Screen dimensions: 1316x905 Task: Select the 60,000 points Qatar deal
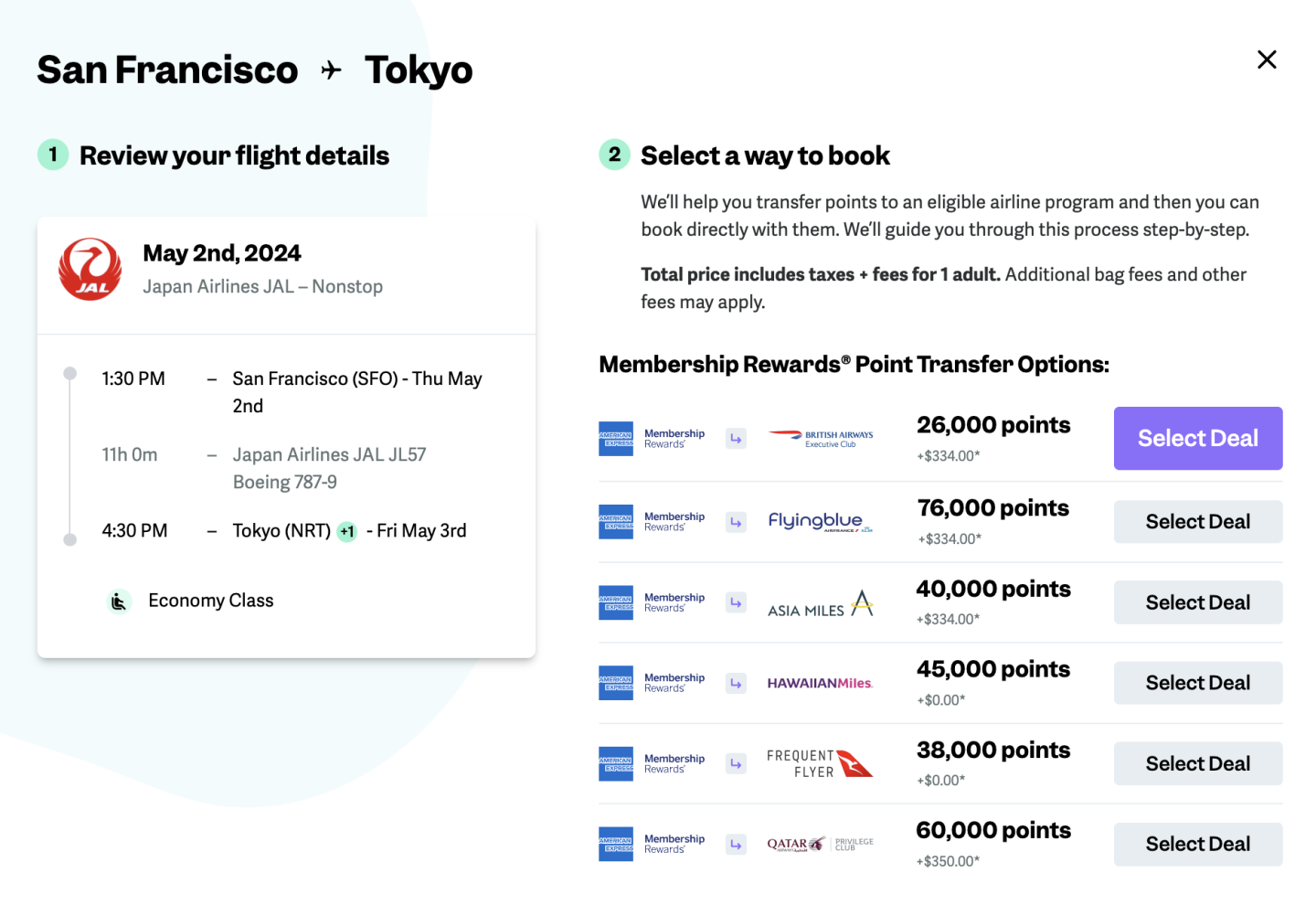point(1197,844)
